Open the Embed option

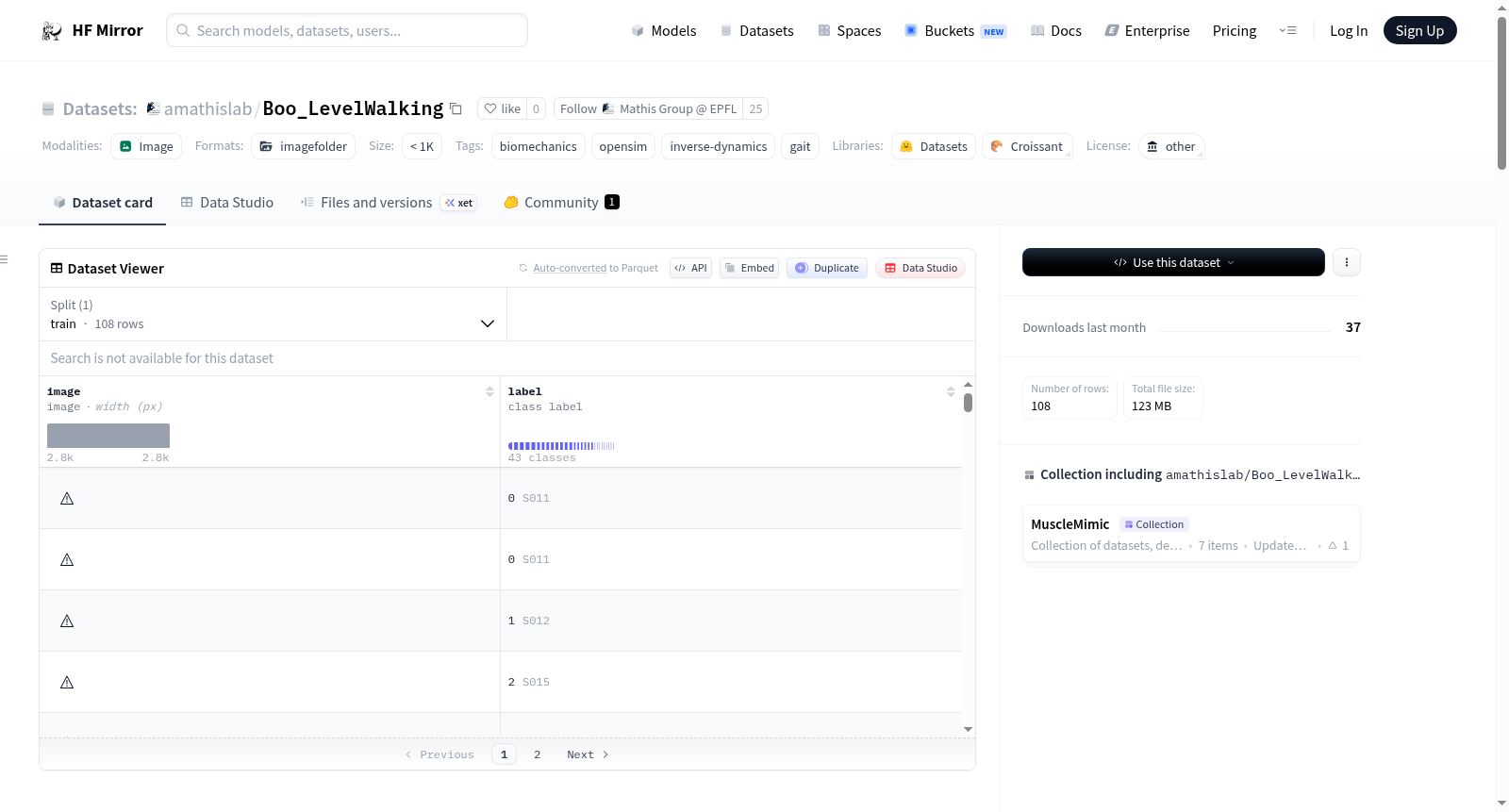pos(750,268)
